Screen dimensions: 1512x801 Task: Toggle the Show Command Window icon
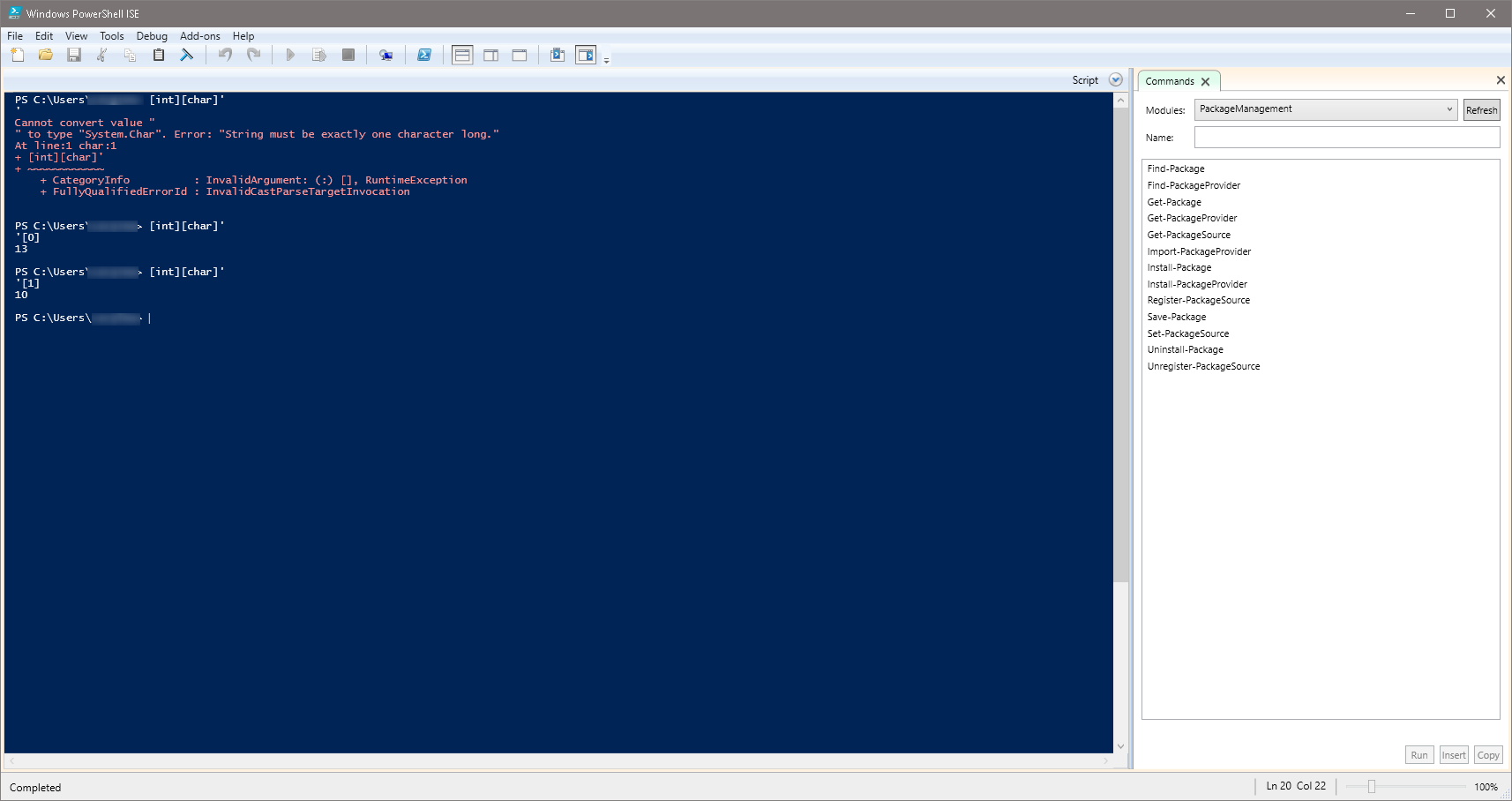pyautogui.click(x=558, y=55)
